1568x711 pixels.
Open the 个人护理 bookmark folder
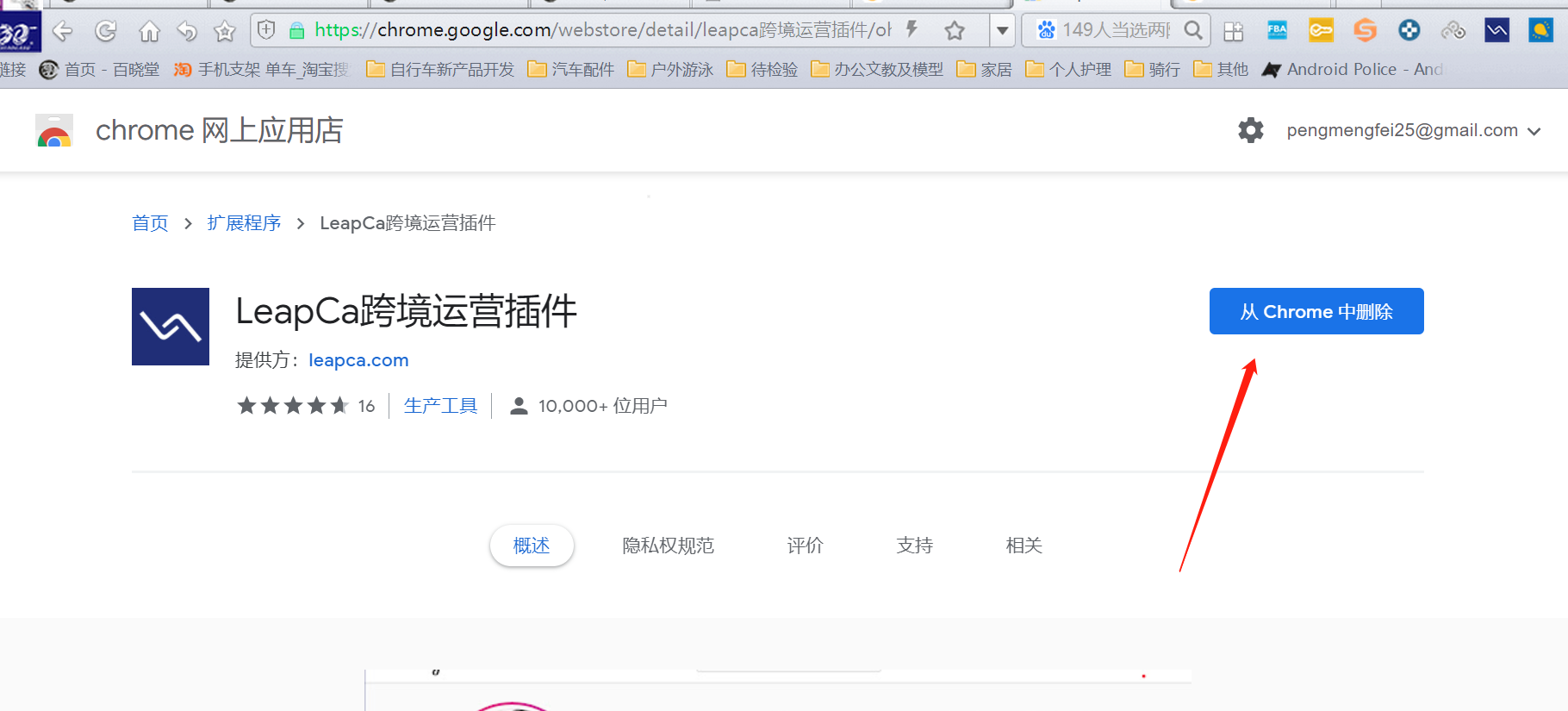click(1068, 70)
